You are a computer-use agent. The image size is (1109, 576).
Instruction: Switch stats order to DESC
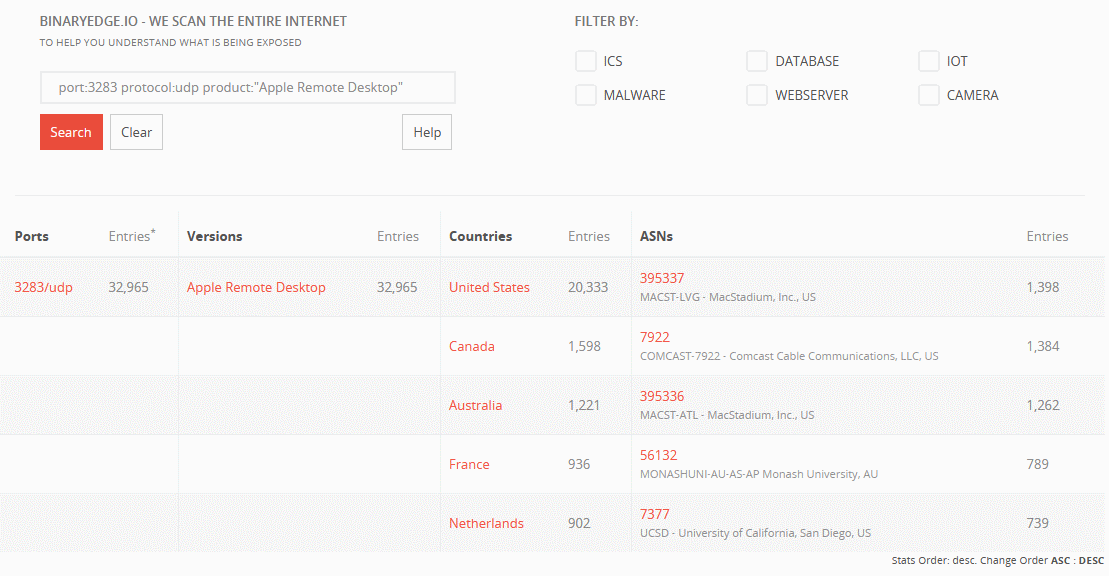[1091, 561]
